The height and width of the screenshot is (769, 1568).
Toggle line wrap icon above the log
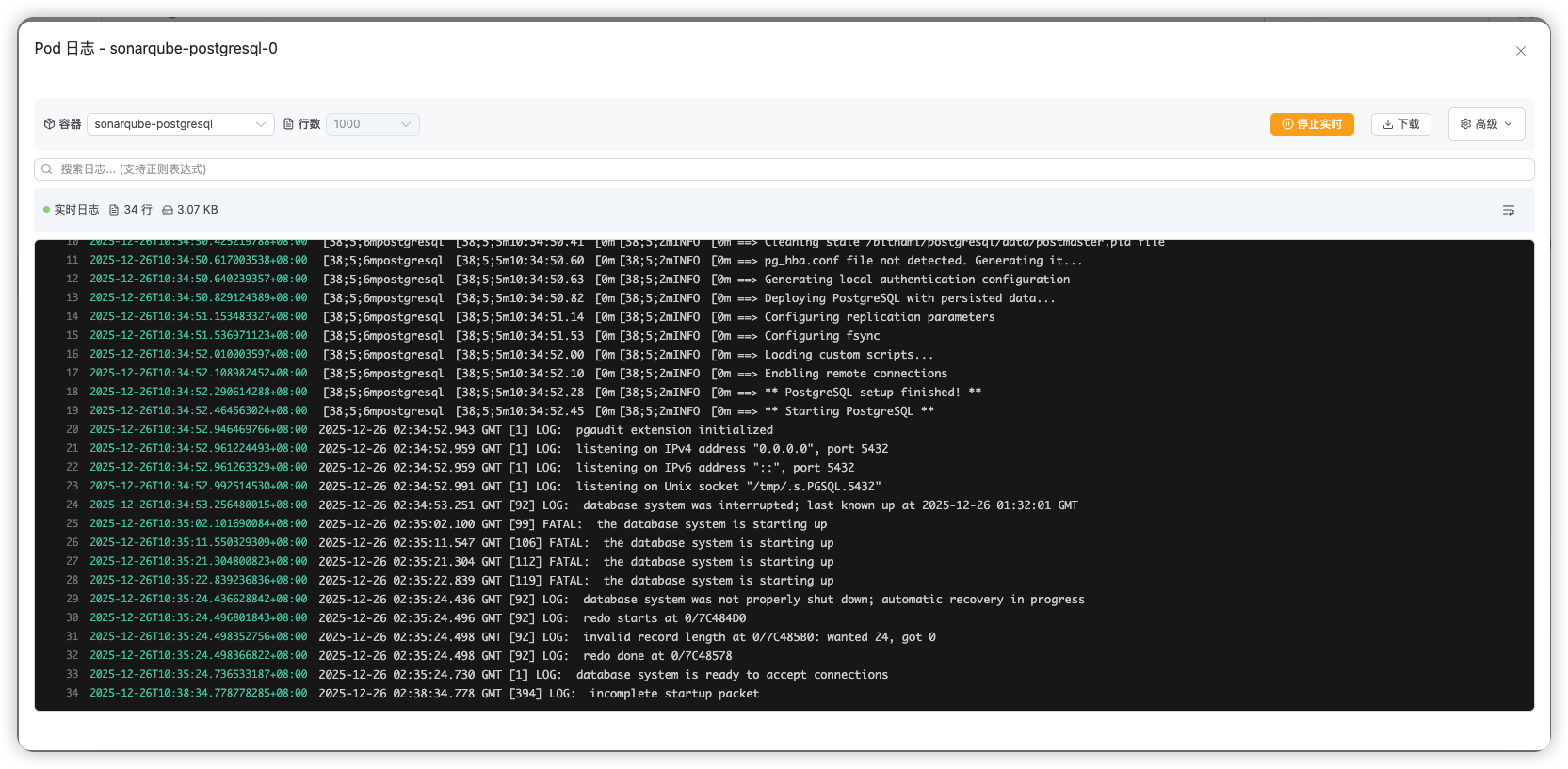1508,211
